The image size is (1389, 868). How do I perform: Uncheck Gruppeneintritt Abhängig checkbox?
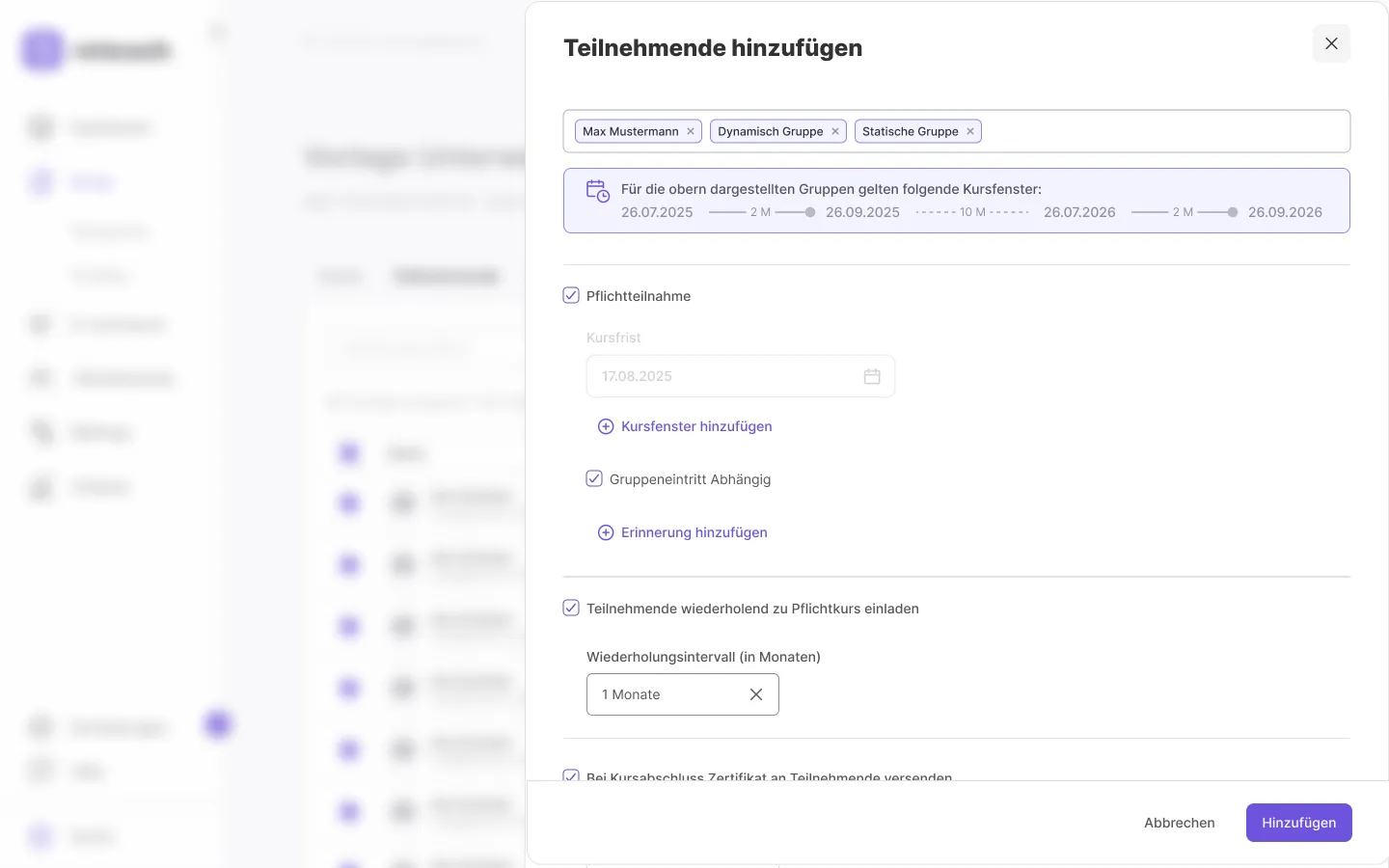coord(594,478)
